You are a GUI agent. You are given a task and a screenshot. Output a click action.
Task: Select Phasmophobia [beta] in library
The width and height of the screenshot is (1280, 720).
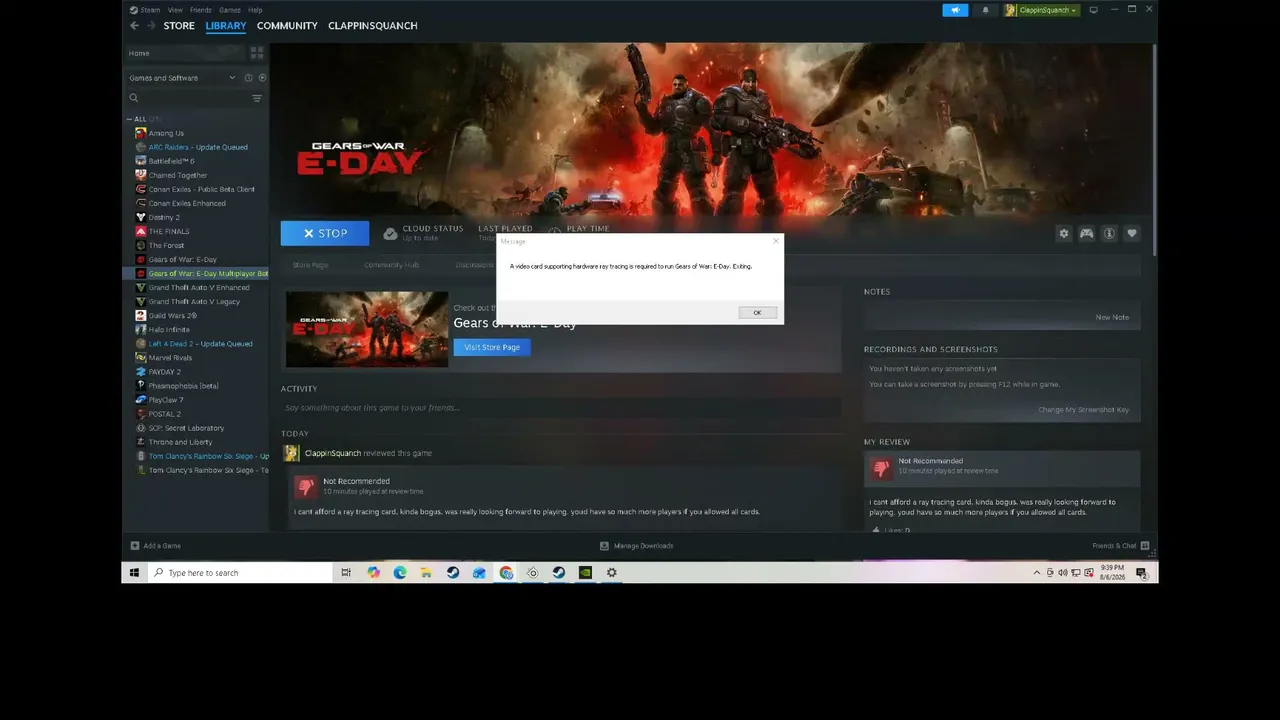point(183,385)
